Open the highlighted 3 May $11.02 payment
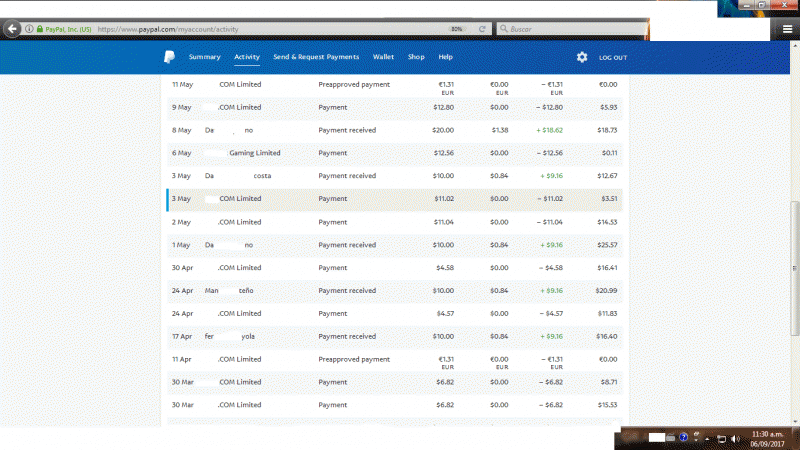 (x=394, y=199)
